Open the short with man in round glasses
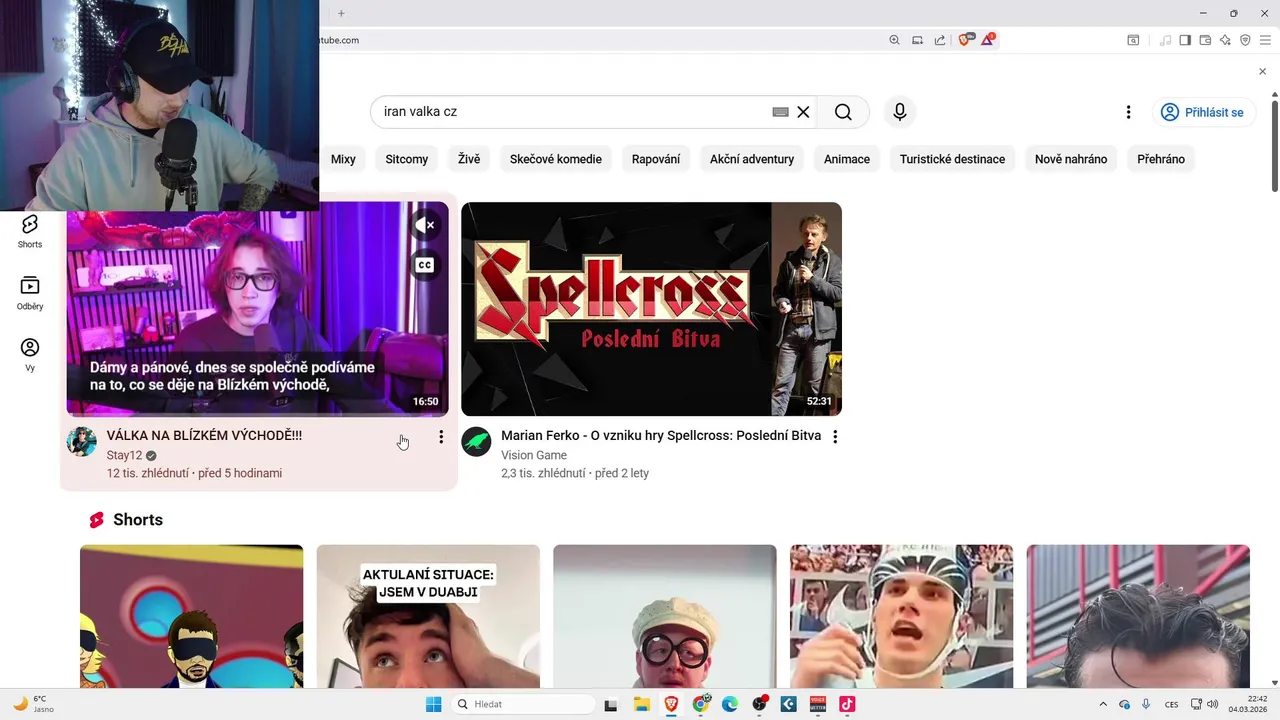Screen dimensions: 1280x720 click(x=665, y=616)
